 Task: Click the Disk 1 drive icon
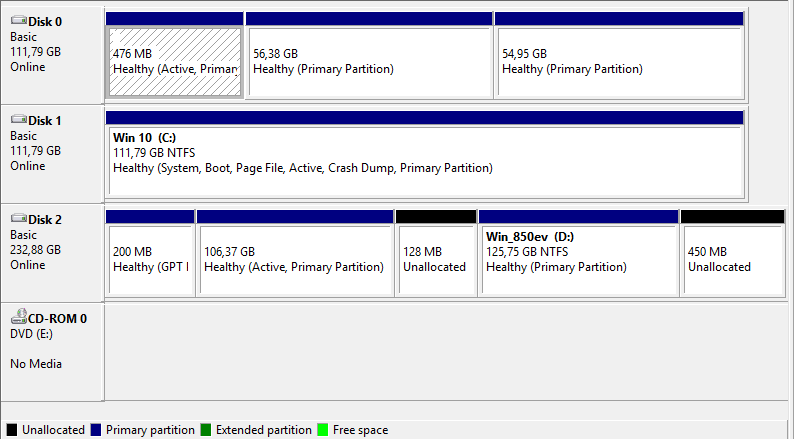pos(17,120)
